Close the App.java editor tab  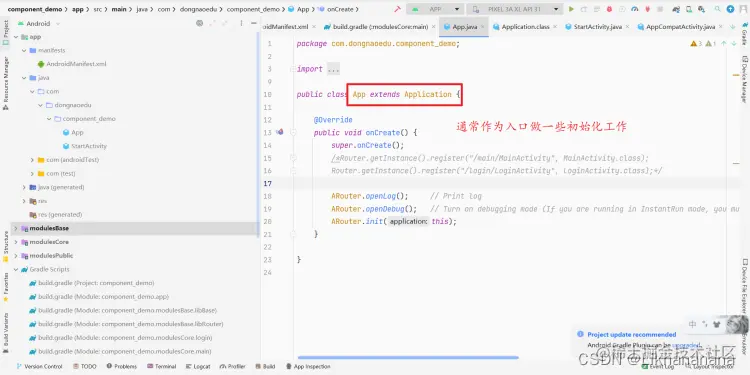[483, 27]
